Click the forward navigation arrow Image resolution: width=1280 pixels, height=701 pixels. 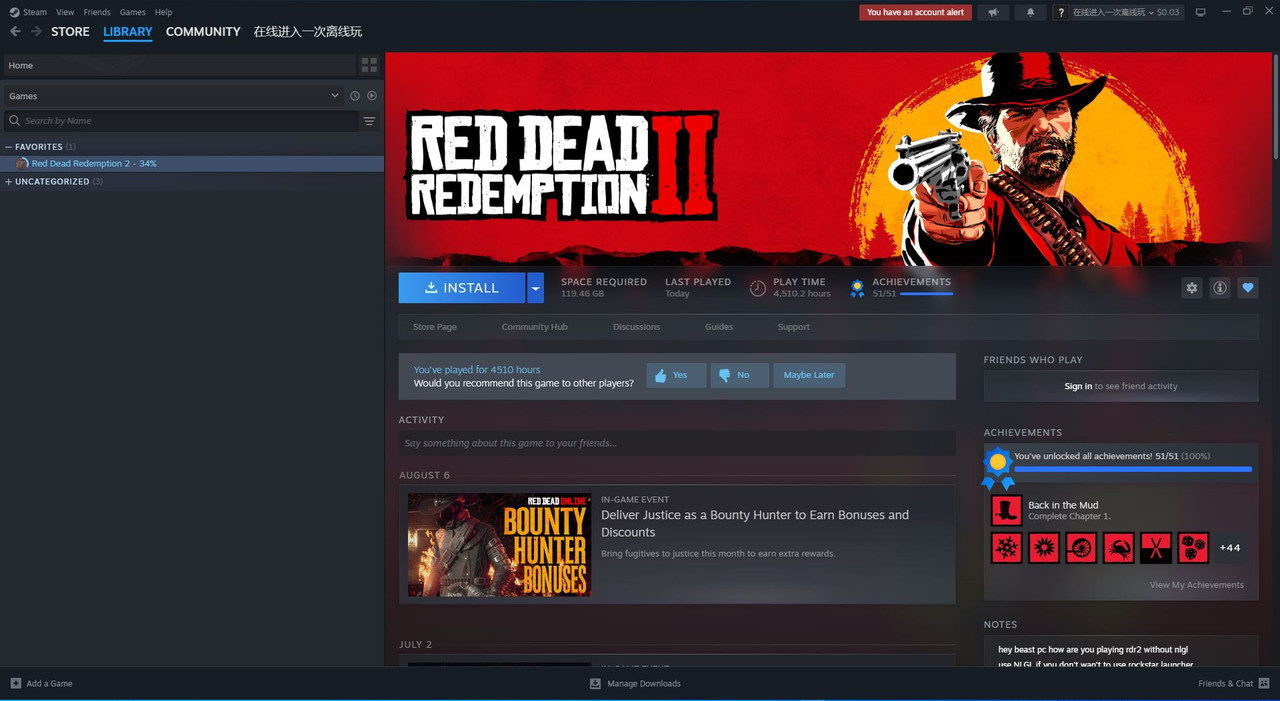[x=37, y=32]
